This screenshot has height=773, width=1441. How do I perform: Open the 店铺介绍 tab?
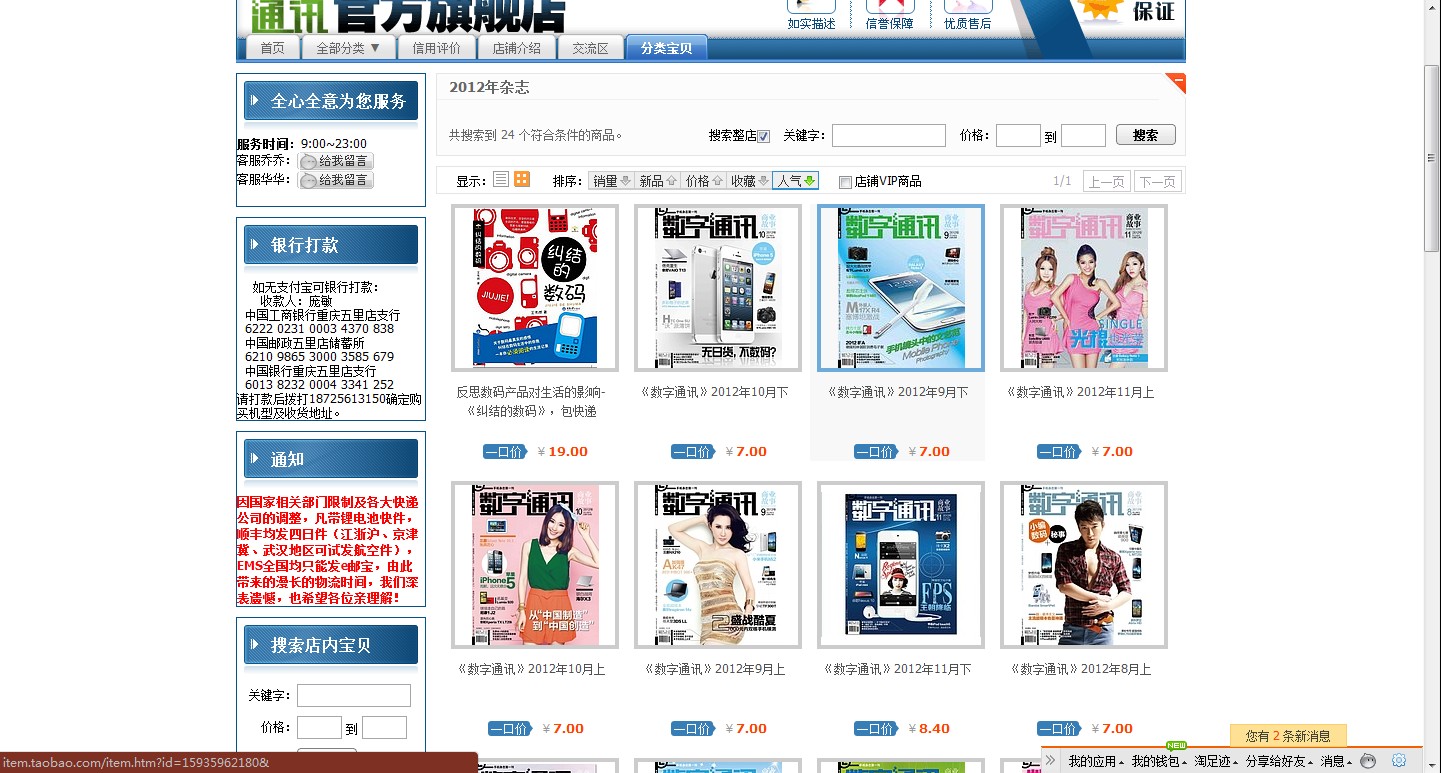pos(516,48)
